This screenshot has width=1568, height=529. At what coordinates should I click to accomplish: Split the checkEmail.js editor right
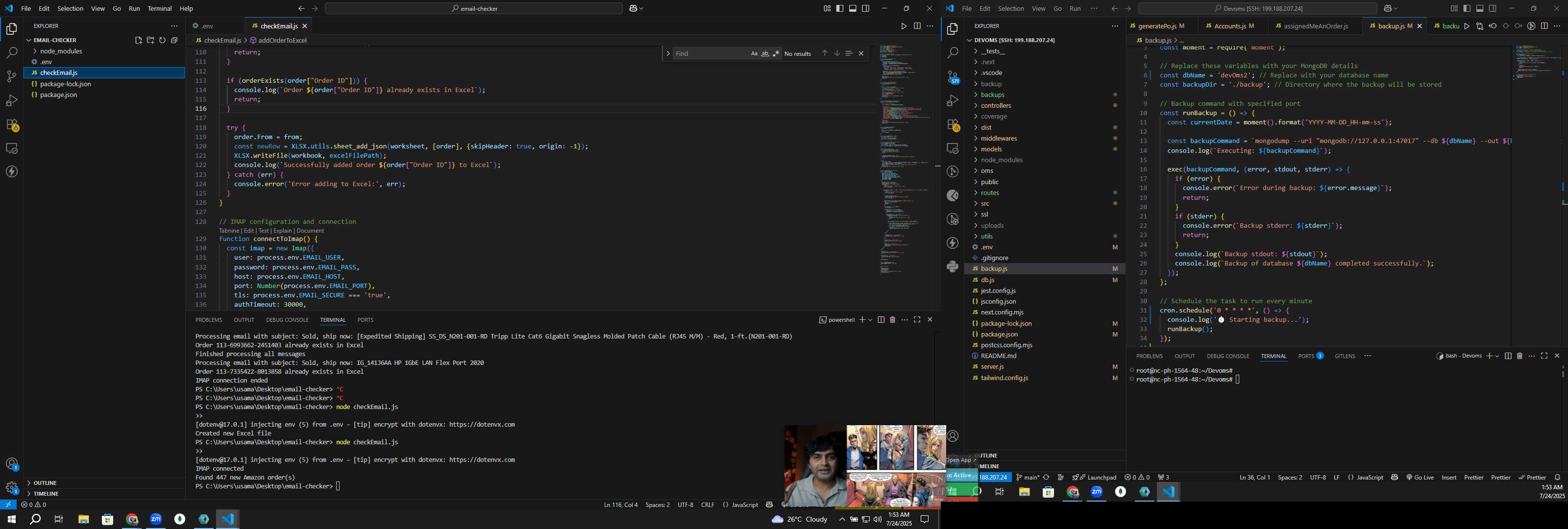point(917,26)
